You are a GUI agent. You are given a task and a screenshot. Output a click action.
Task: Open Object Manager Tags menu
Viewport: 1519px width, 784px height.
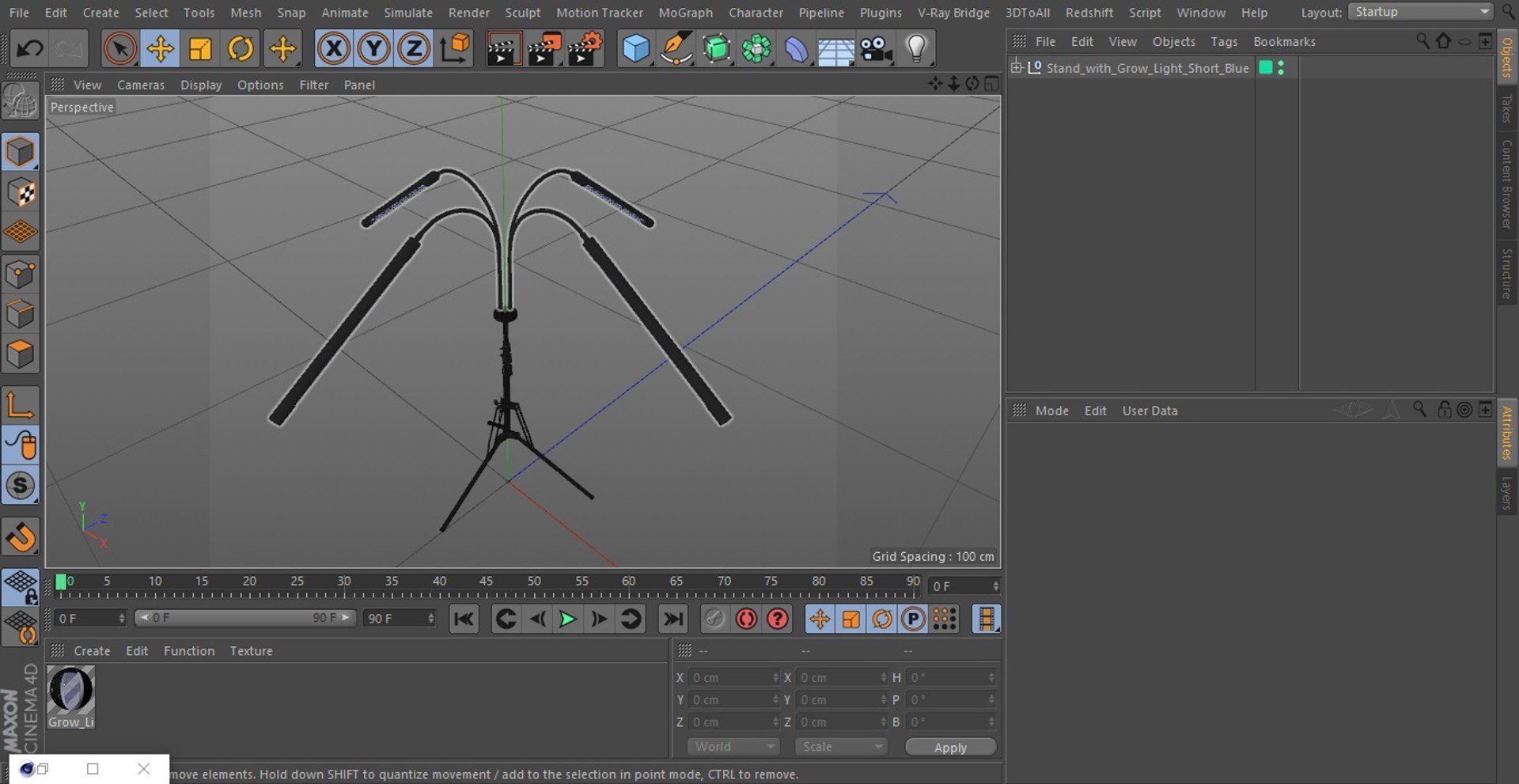1224,41
